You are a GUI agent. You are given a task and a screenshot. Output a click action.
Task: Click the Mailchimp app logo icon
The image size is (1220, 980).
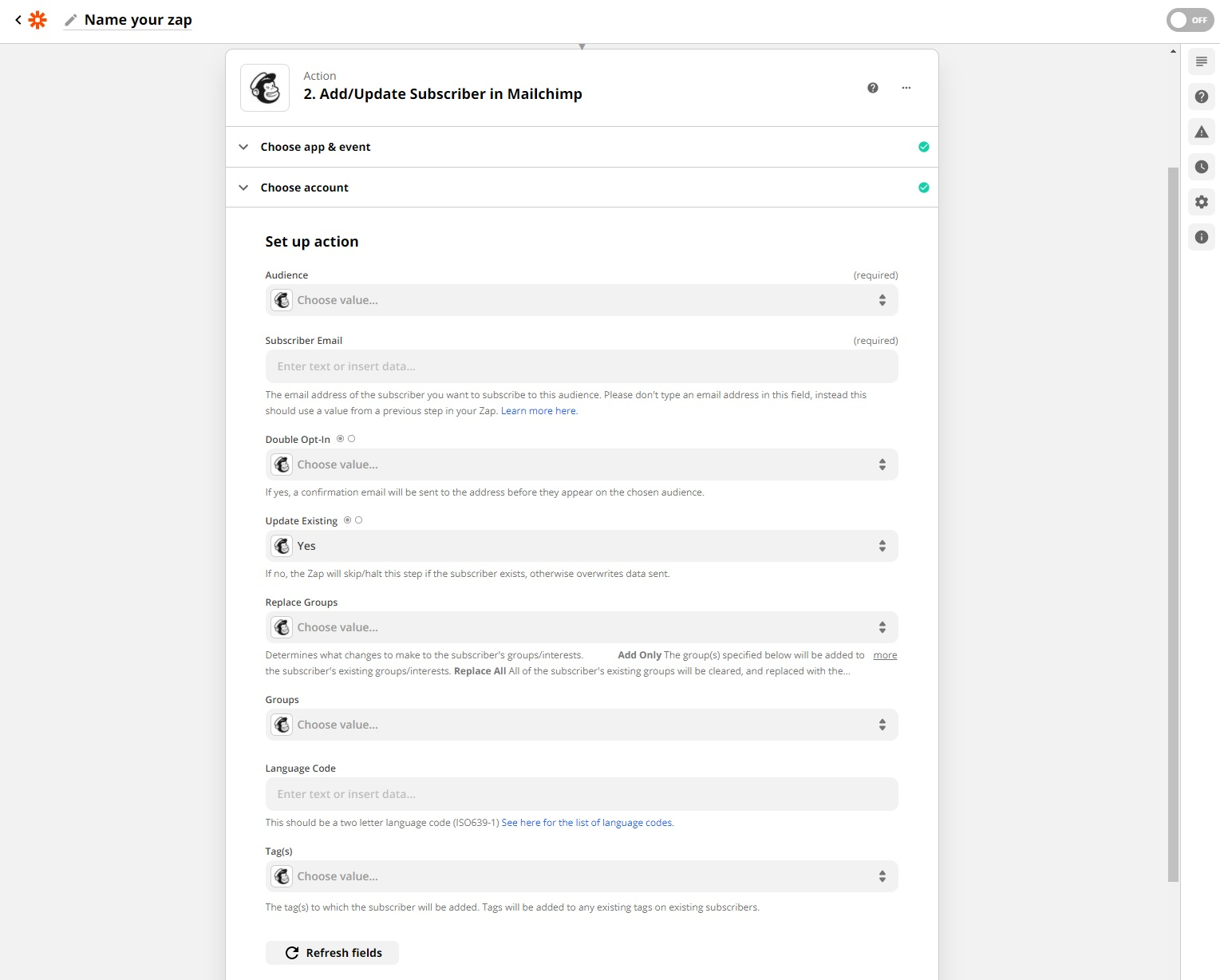point(265,88)
